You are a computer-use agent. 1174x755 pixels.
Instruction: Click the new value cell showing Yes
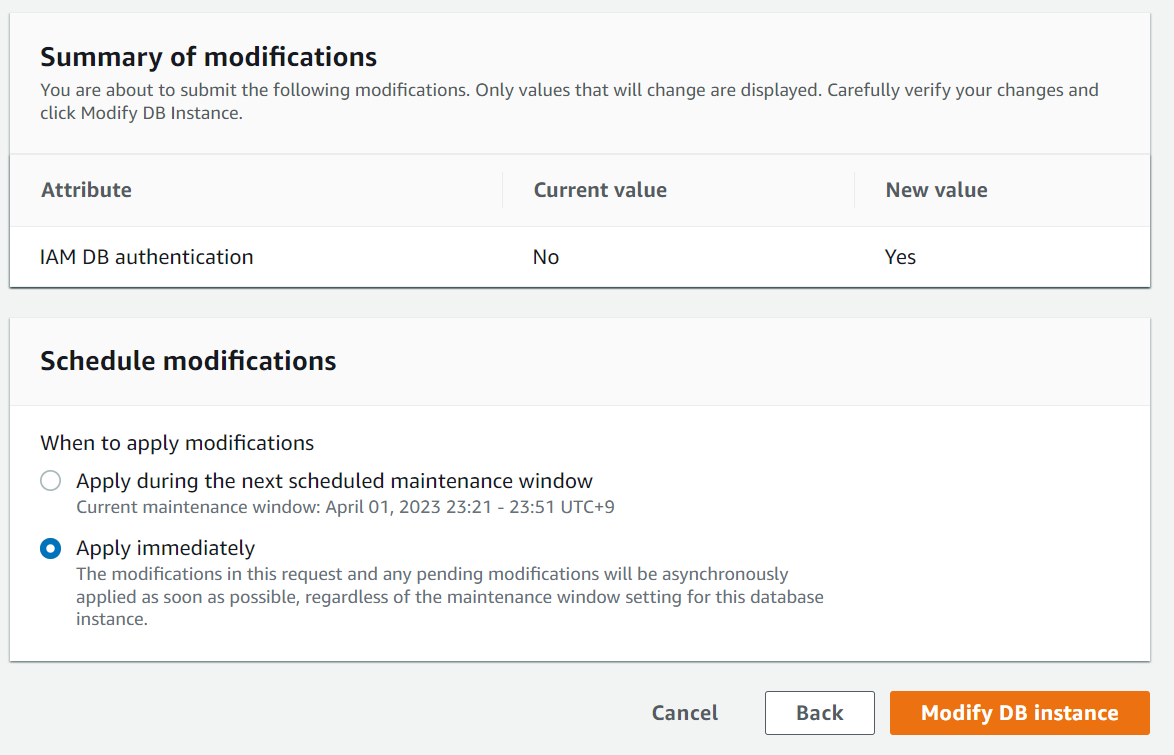pos(900,257)
